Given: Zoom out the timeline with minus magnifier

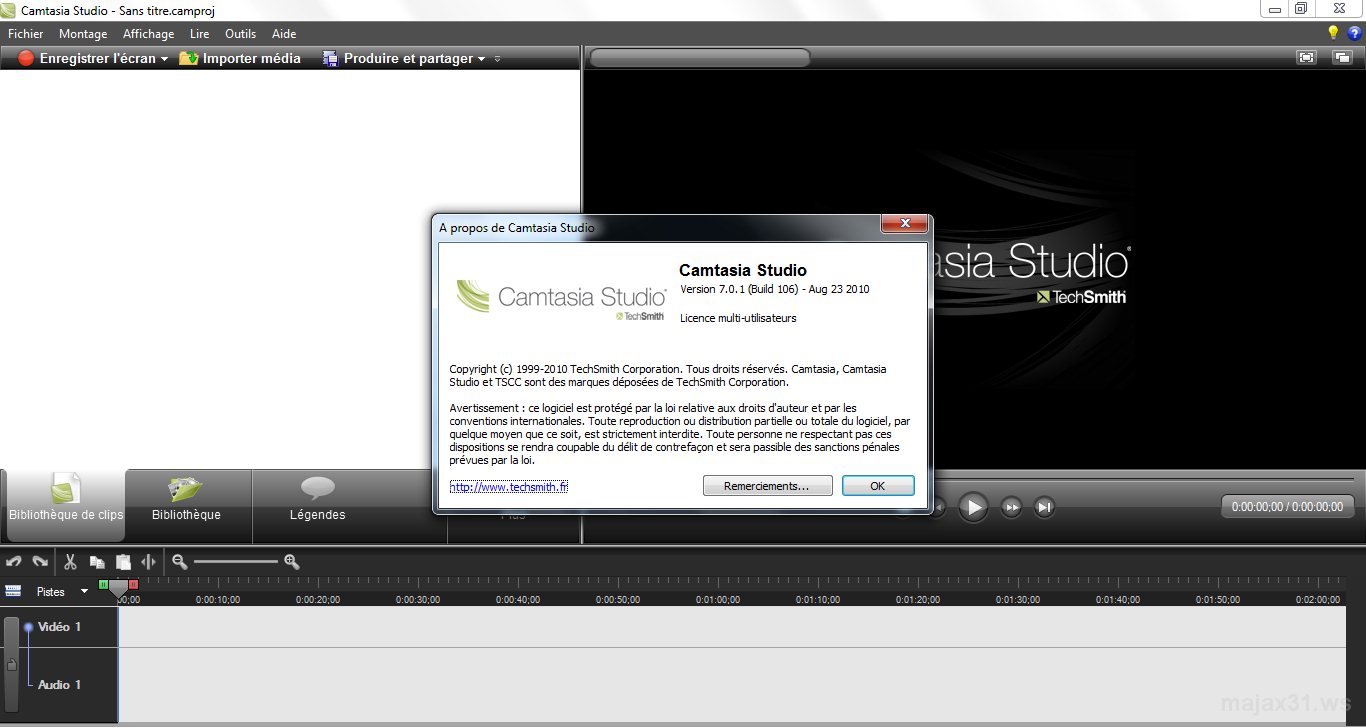Looking at the screenshot, I should (180, 562).
